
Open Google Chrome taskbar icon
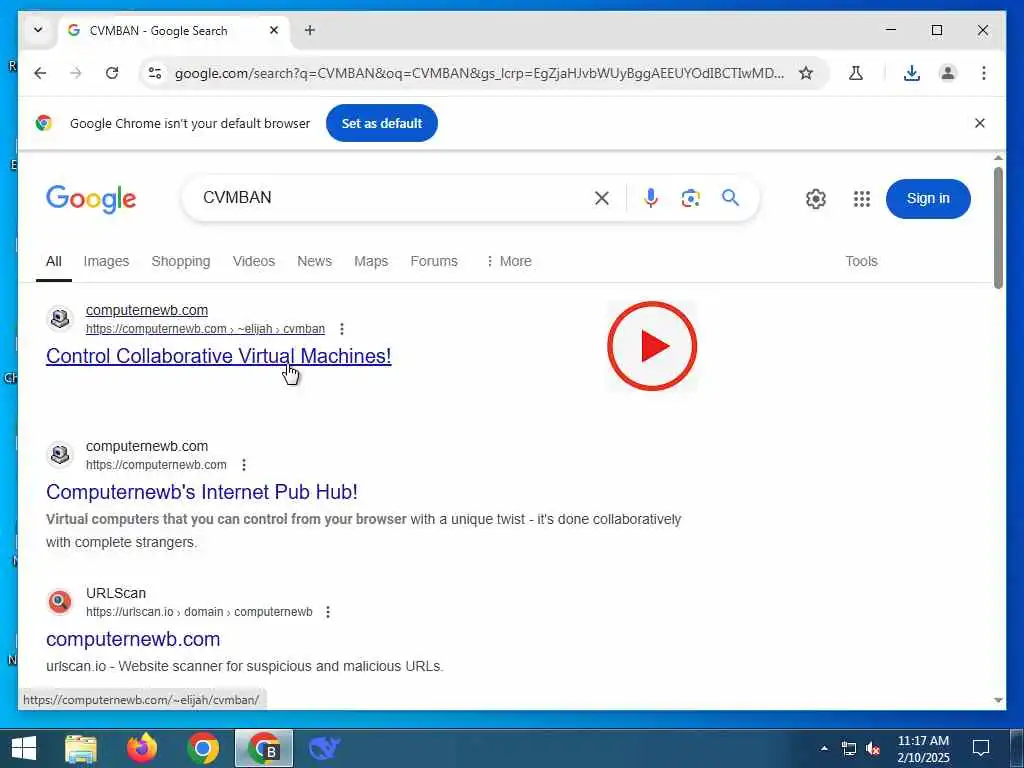202,748
